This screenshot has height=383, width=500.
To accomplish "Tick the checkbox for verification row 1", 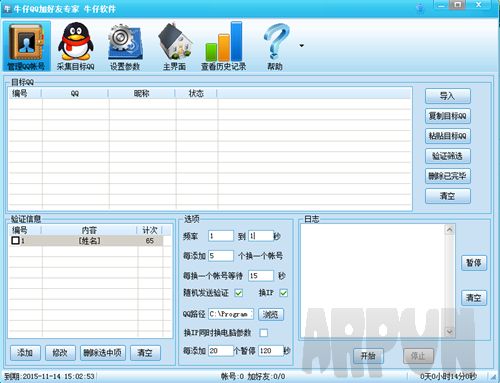I will 15,240.
